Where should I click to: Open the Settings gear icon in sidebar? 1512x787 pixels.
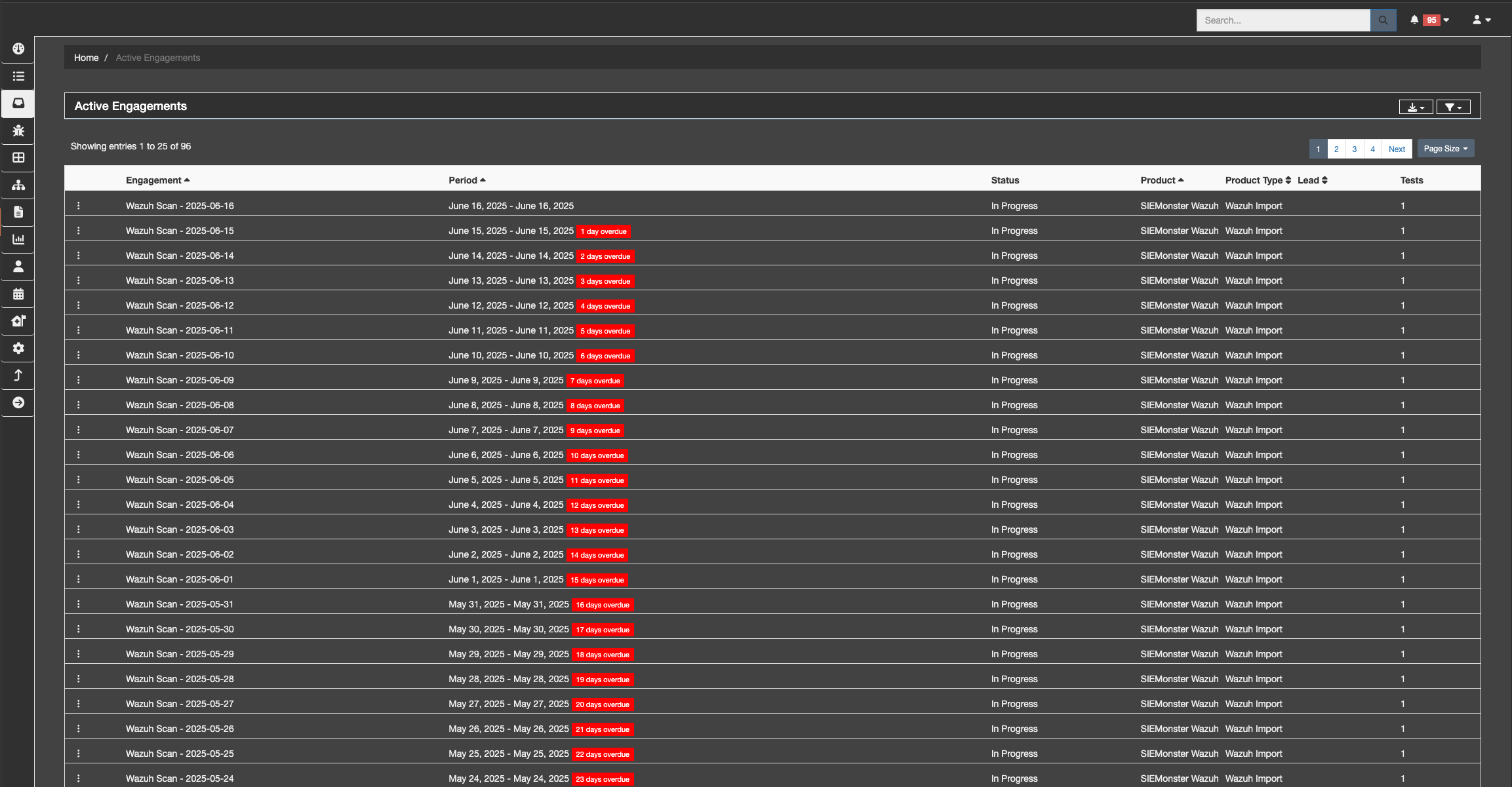click(18, 348)
